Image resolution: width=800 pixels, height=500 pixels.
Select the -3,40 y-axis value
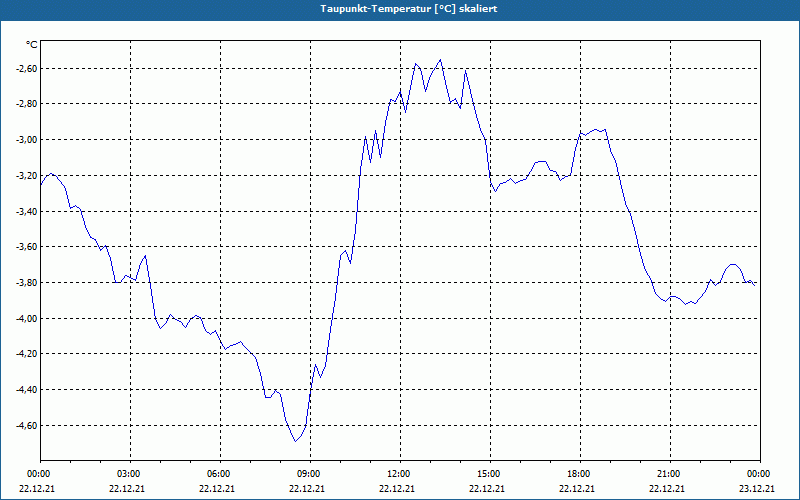(25, 211)
